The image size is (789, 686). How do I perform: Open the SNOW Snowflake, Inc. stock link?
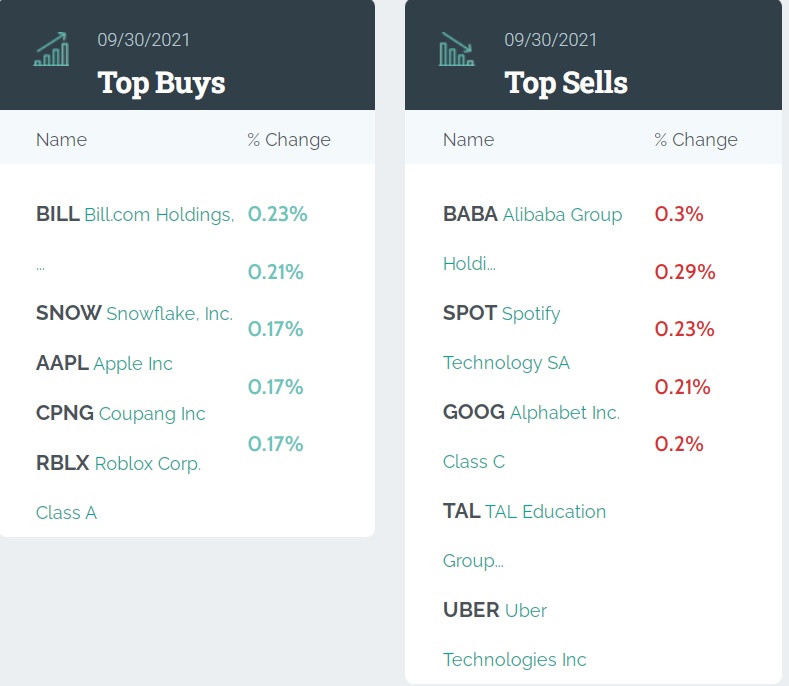[x=134, y=313]
